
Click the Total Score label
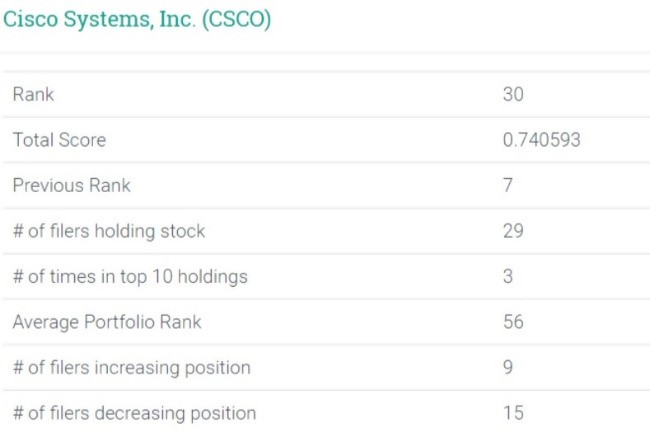59,140
